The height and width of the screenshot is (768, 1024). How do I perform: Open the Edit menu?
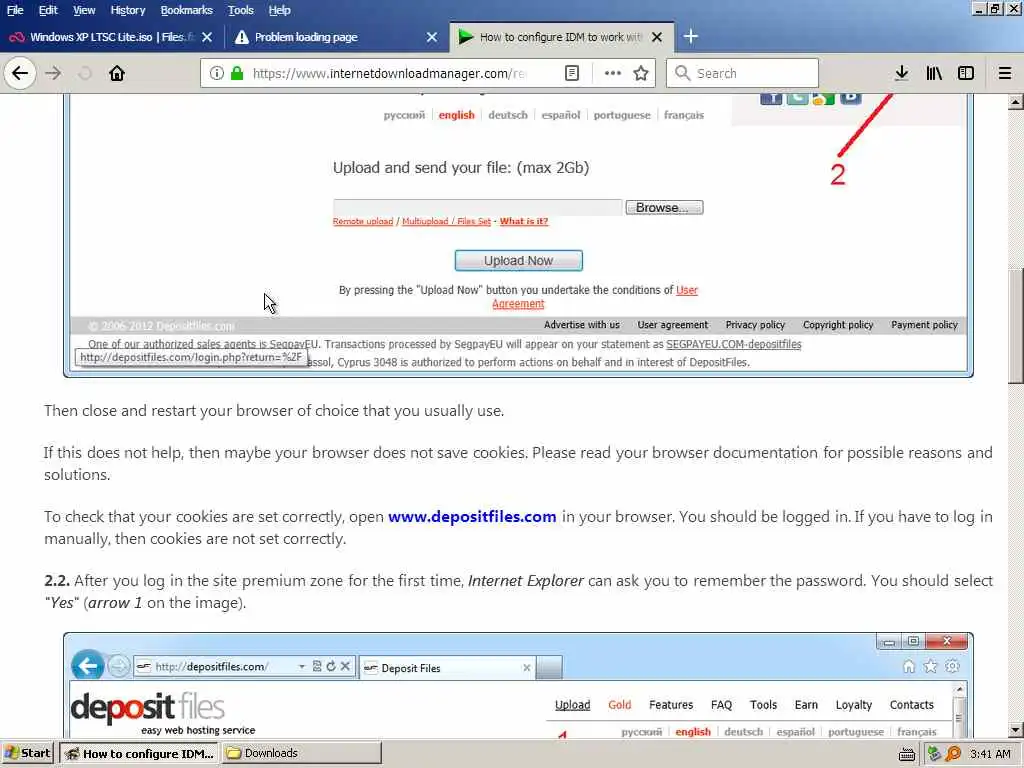click(48, 10)
